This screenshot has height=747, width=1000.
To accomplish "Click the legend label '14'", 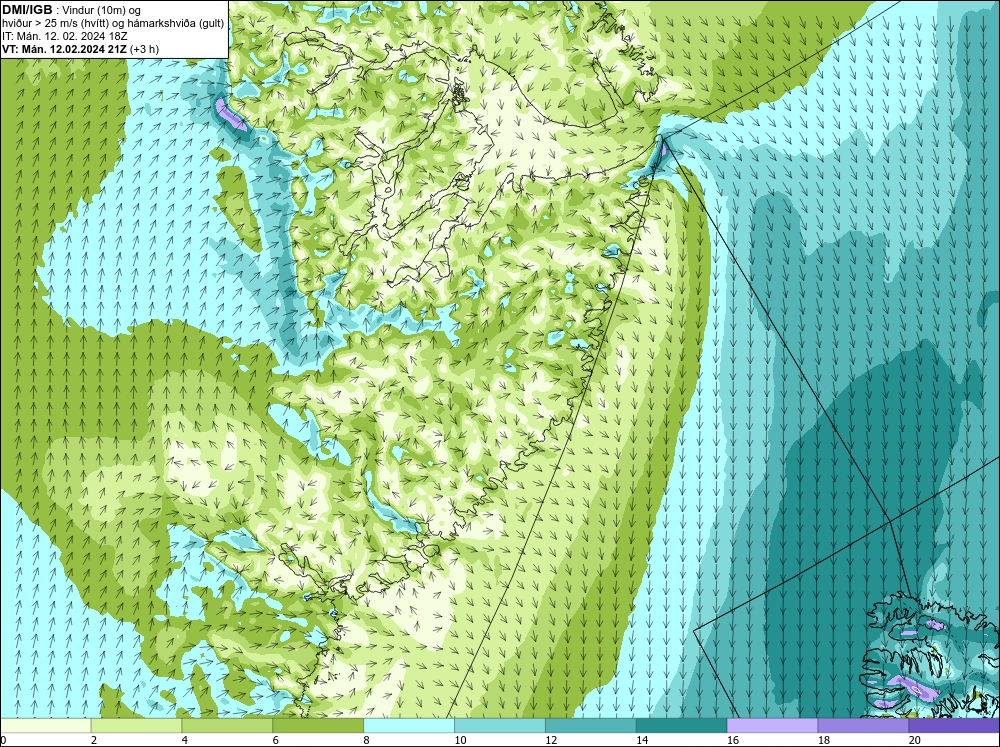I will (642, 740).
